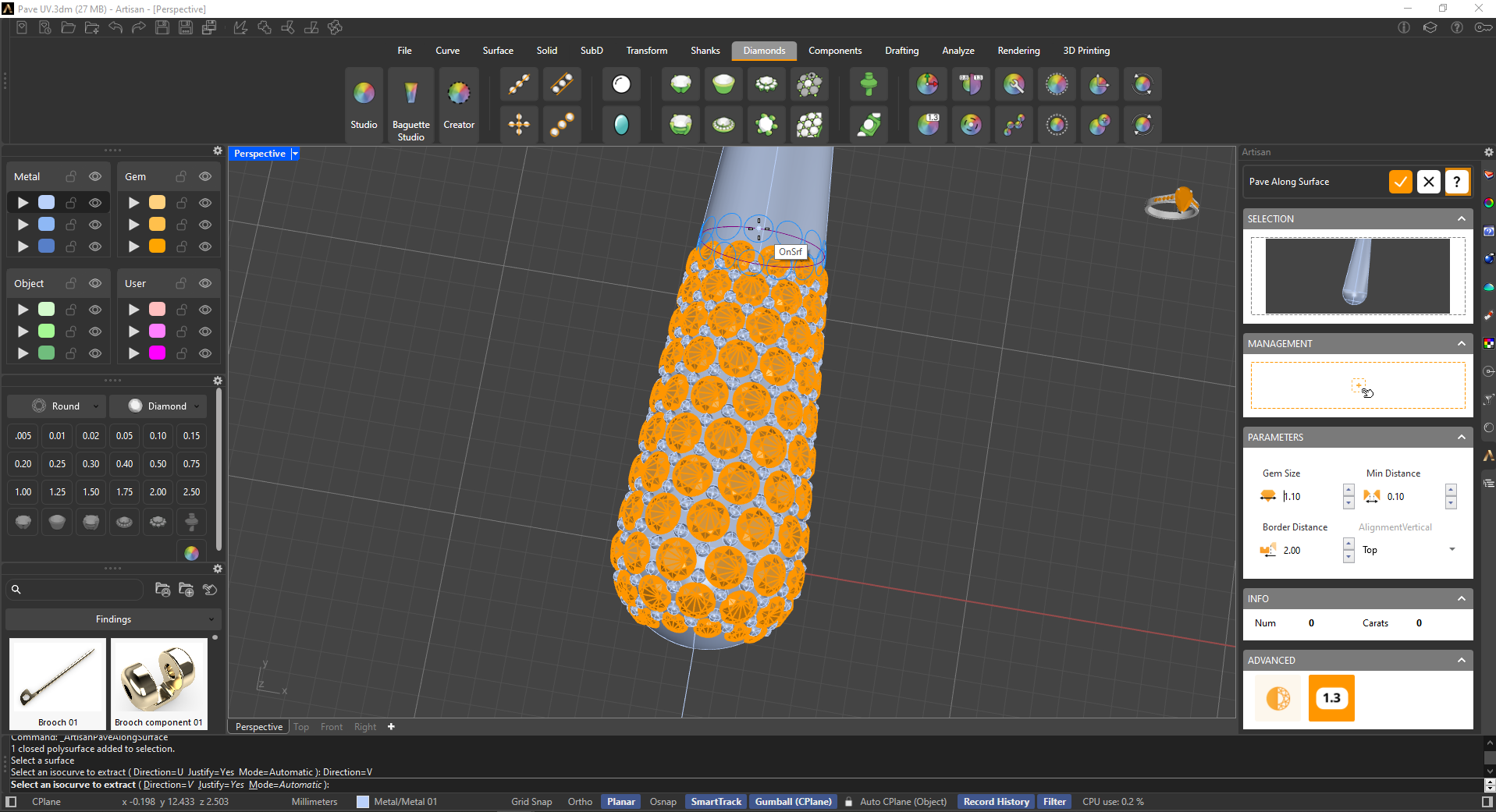This screenshot has width=1496, height=812.
Task: Switch to the Top viewport tab
Action: click(301, 727)
